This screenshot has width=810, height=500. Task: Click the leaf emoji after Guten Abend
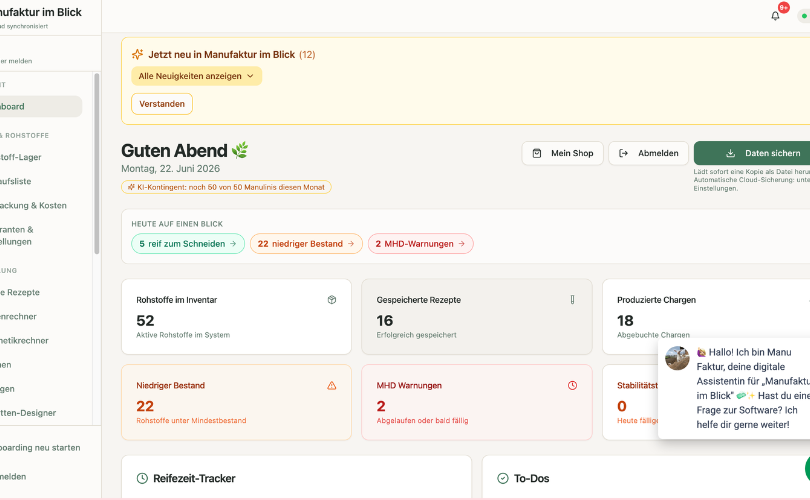[x=240, y=150]
